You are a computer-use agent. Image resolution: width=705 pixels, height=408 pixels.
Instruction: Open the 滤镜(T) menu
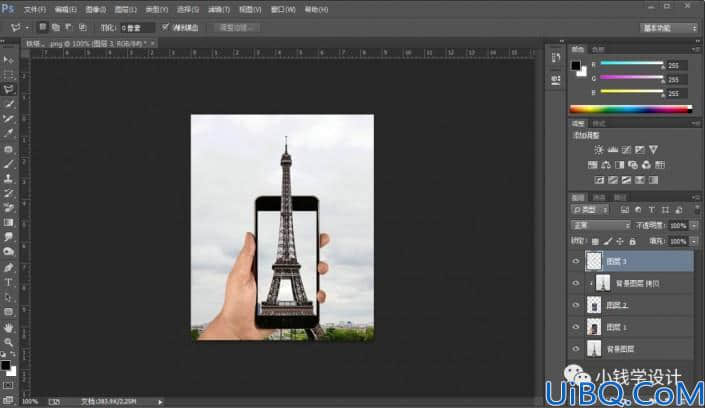pos(219,9)
